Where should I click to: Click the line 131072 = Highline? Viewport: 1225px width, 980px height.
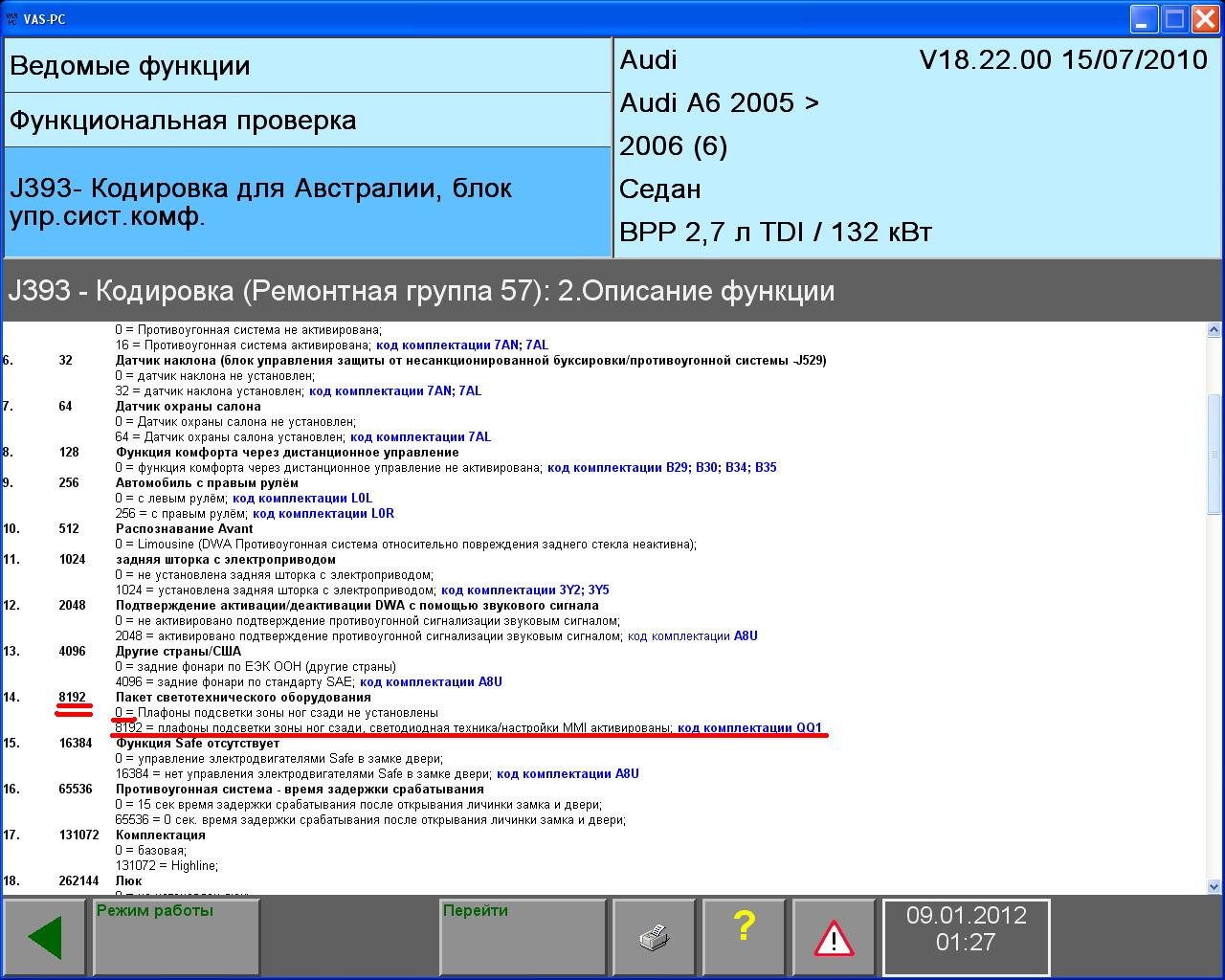pos(167,866)
